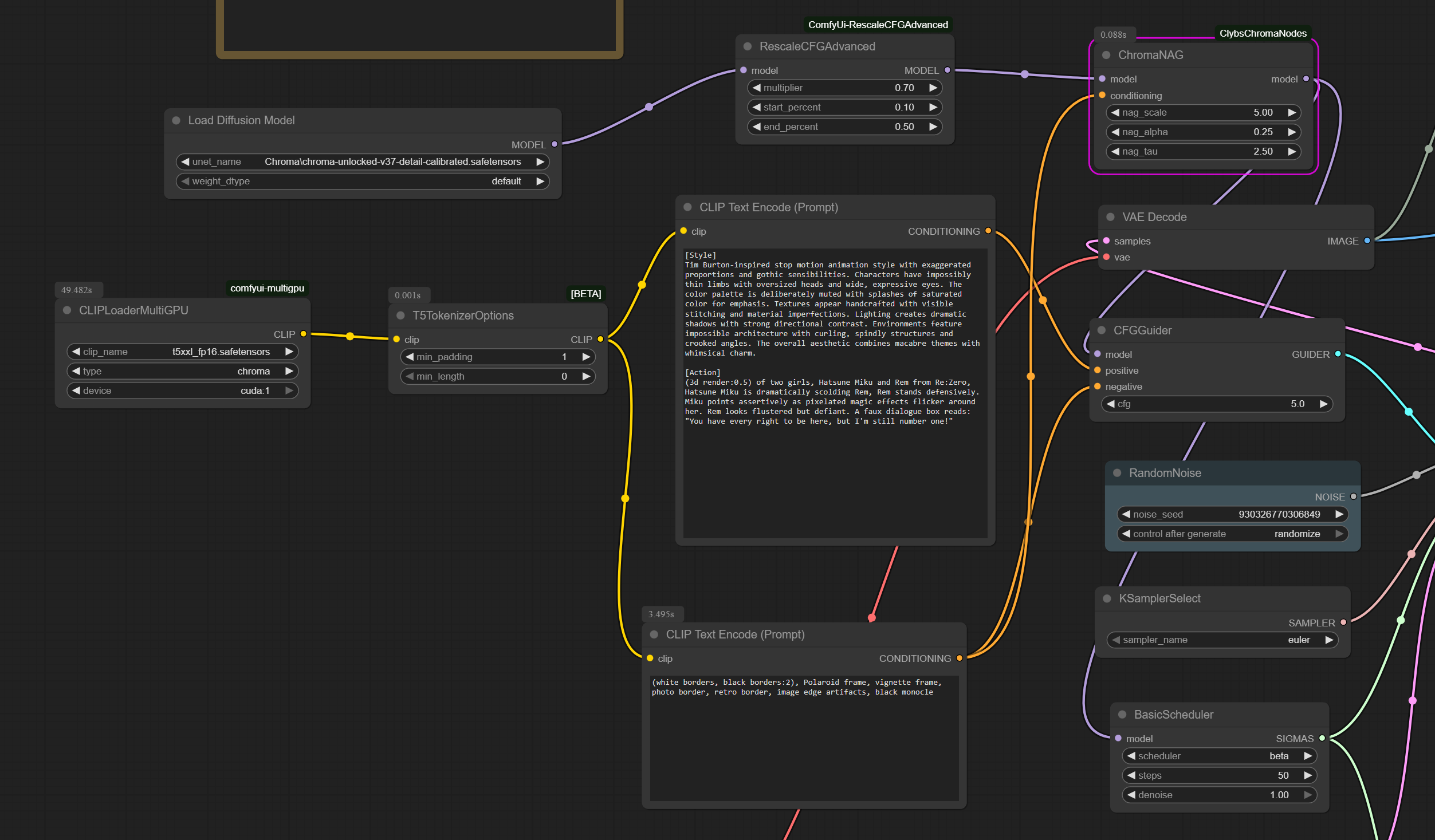The height and width of the screenshot is (840, 1435).
Task: Open the CLIP type chroma dropdown
Action: coord(183,371)
